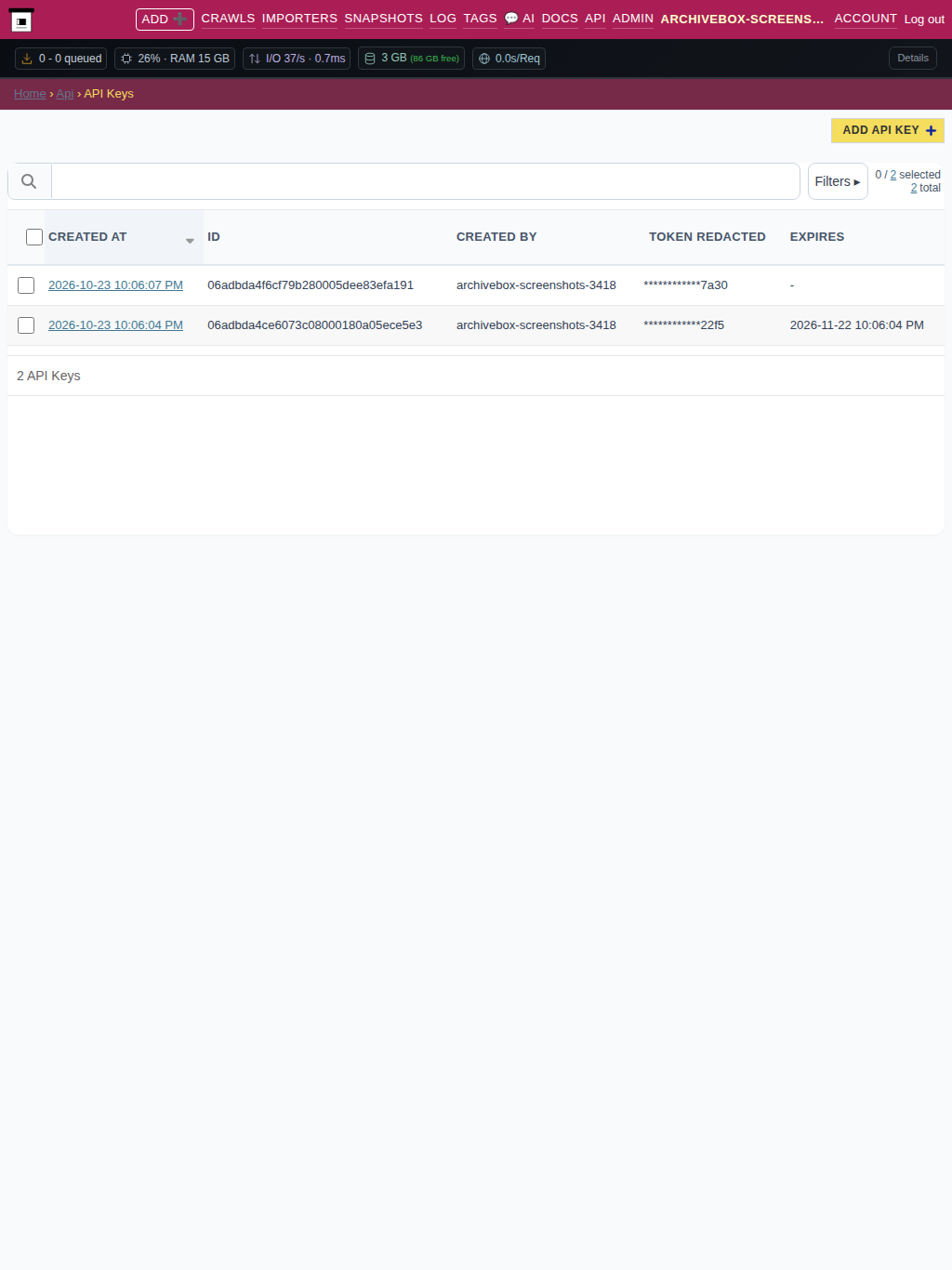
Task: Click token '************22f5'
Action: [684, 325]
